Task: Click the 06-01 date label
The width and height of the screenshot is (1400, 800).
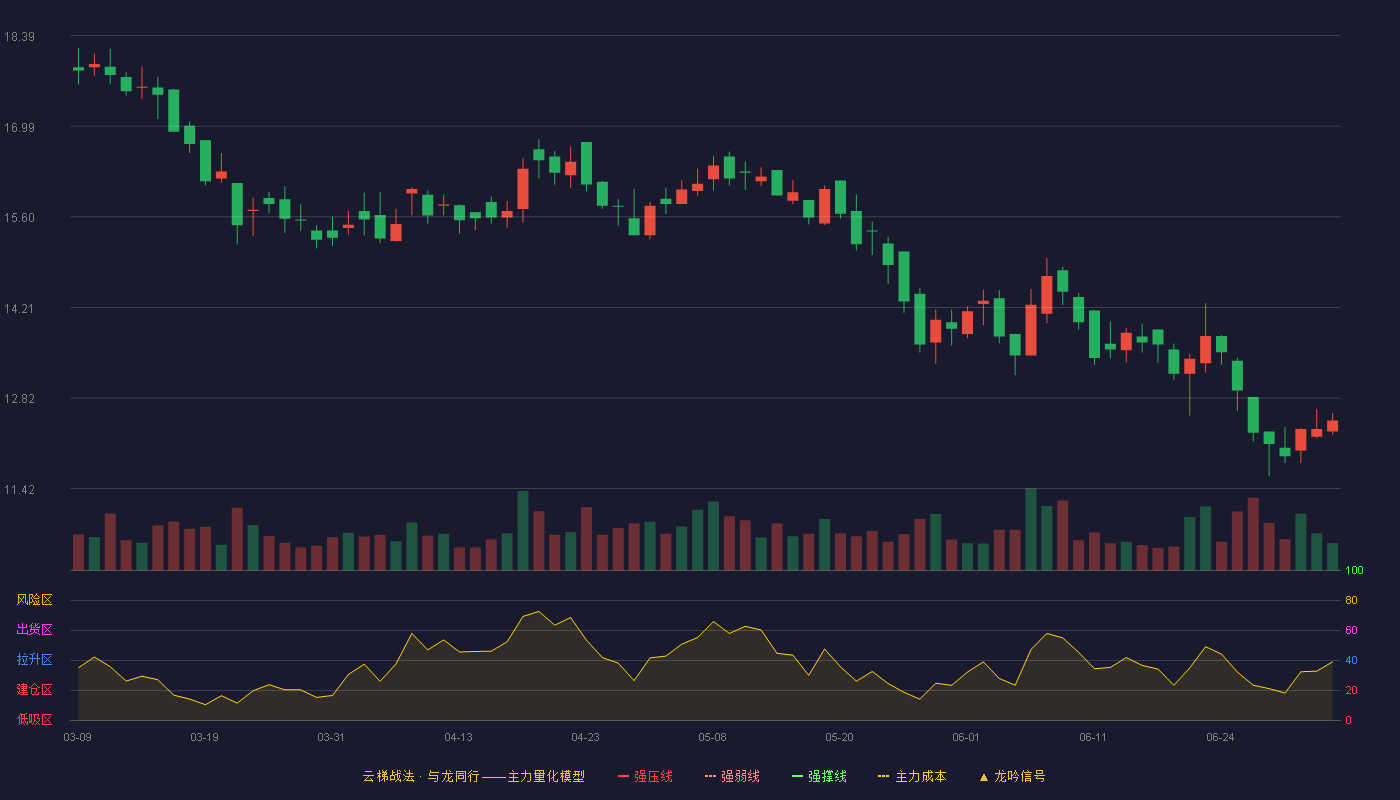Action: pyautogui.click(x=966, y=737)
